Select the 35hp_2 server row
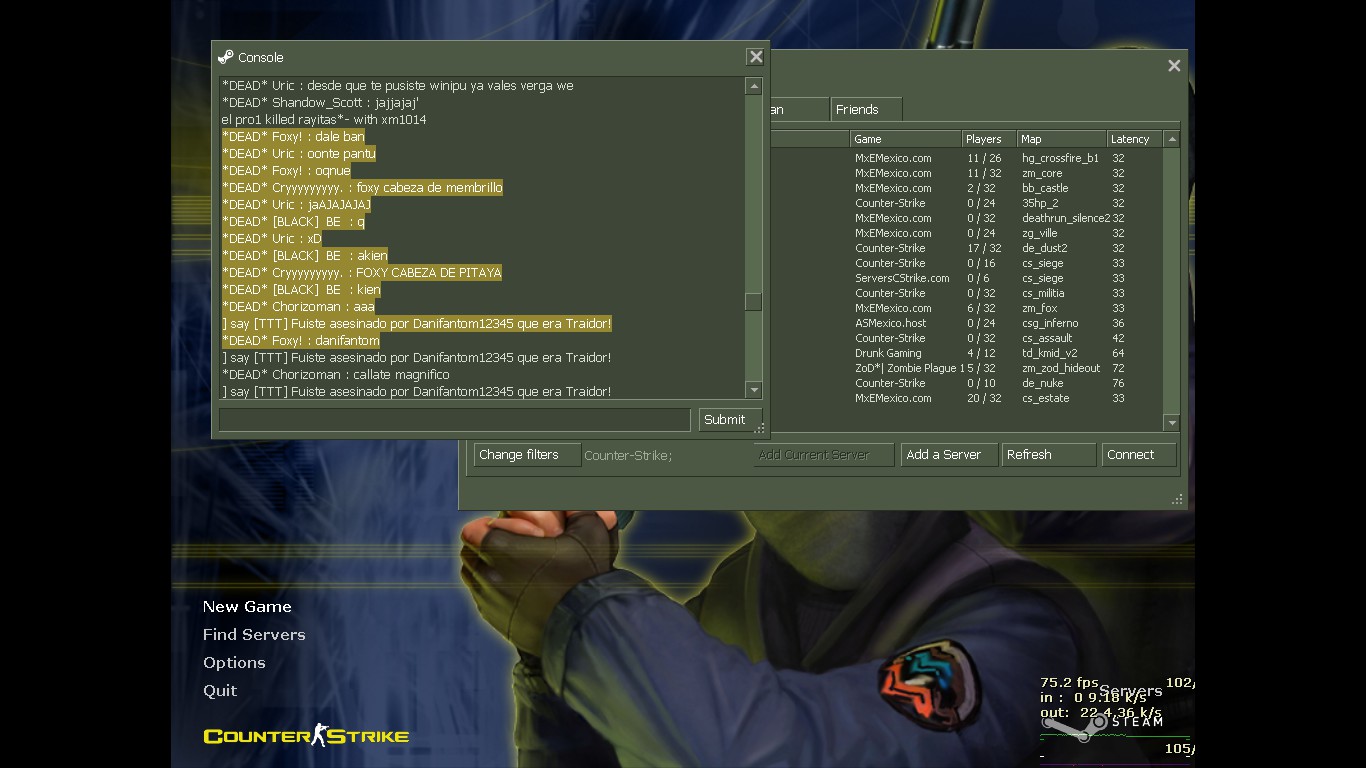1366x768 pixels. click(x=965, y=203)
